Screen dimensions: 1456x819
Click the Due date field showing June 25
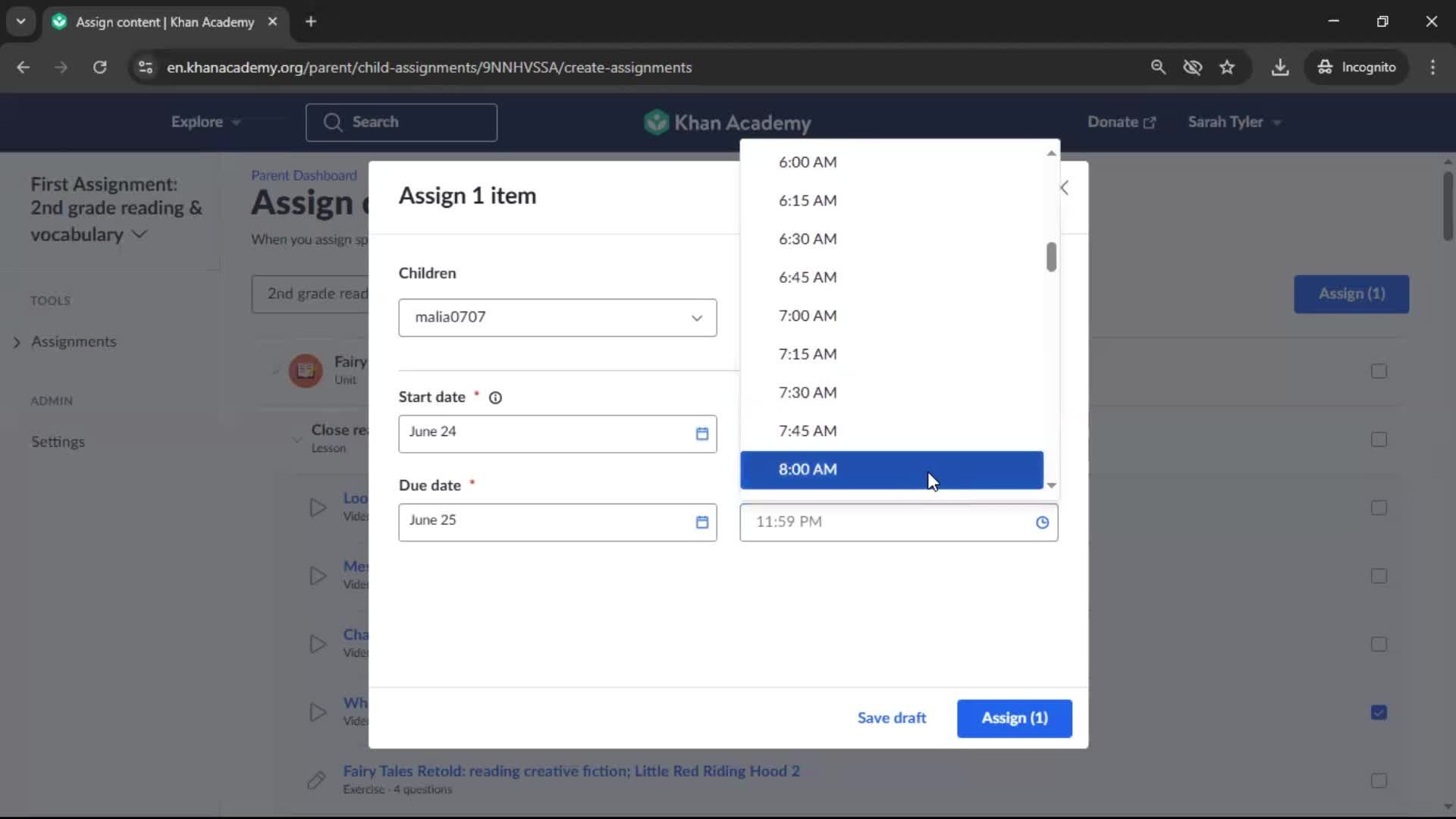click(557, 522)
